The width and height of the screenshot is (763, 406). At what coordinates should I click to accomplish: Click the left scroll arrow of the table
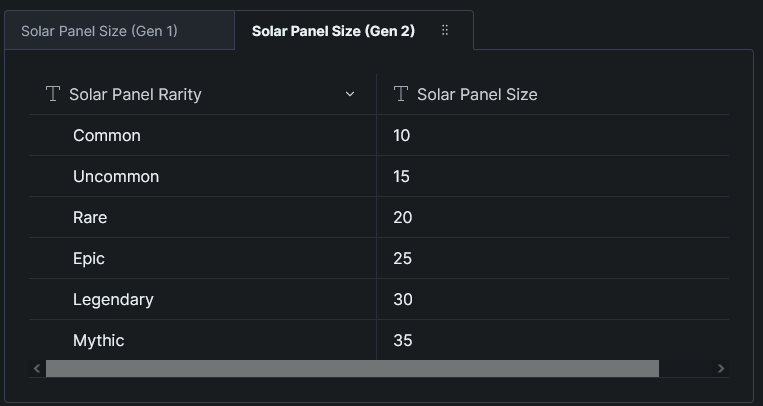coord(37,368)
